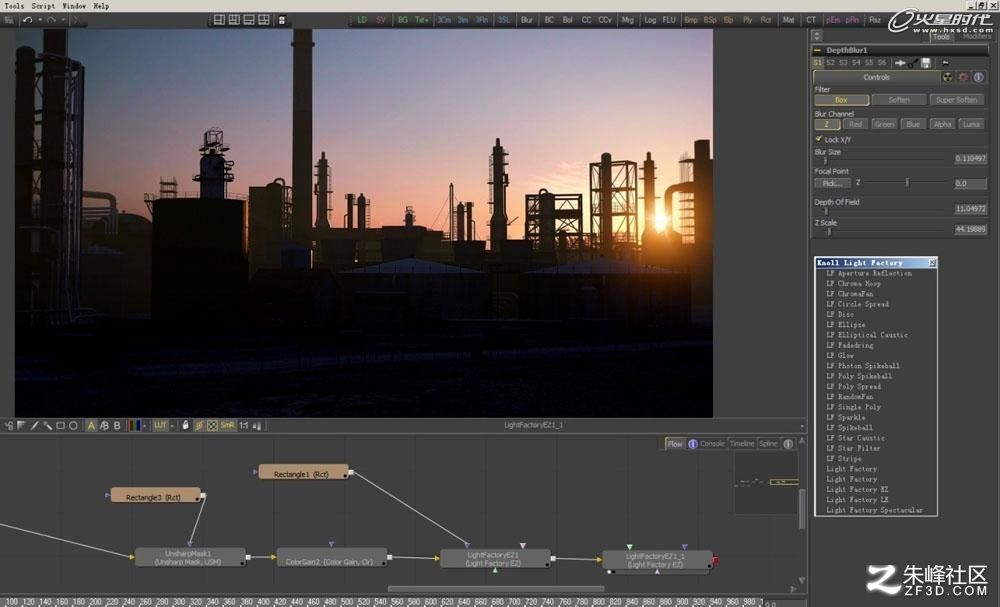
Task: Open the red gear settings tab icon
Action: click(x=963, y=77)
